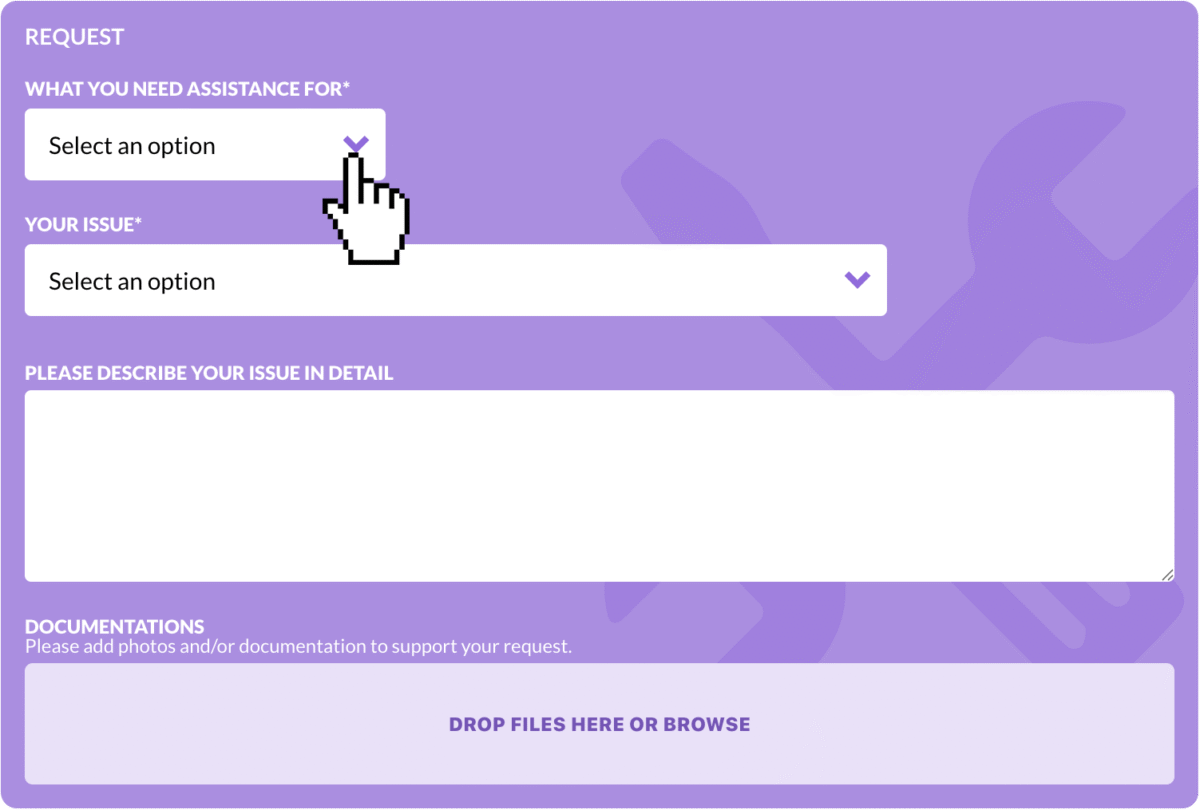Click the 'Your Issue' field label
1200x810 pixels.
(x=83, y=224)
